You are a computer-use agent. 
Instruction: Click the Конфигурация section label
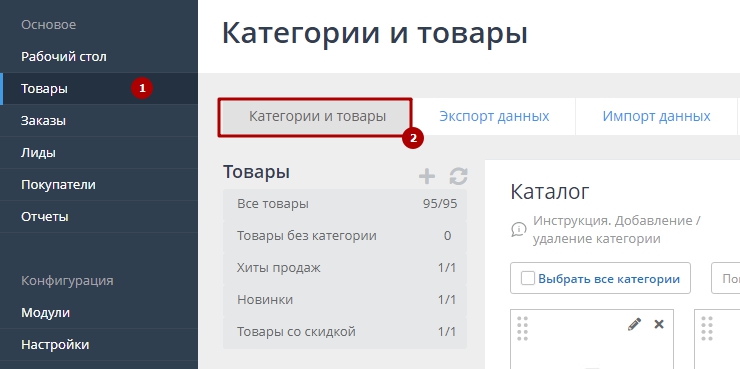67,281
